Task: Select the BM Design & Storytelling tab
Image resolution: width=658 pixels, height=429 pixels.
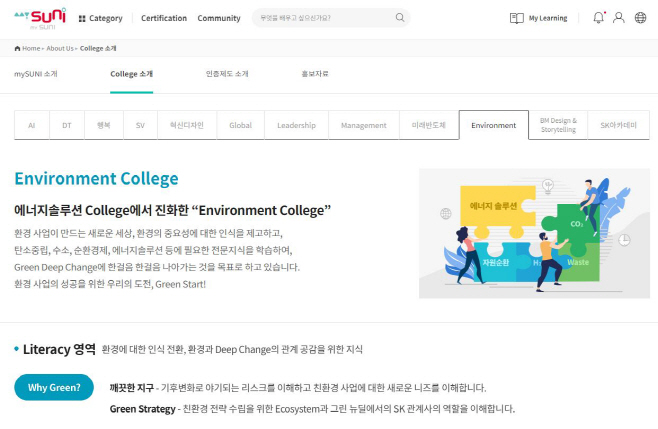Action: pyautogui.click(x=557, y=125)
